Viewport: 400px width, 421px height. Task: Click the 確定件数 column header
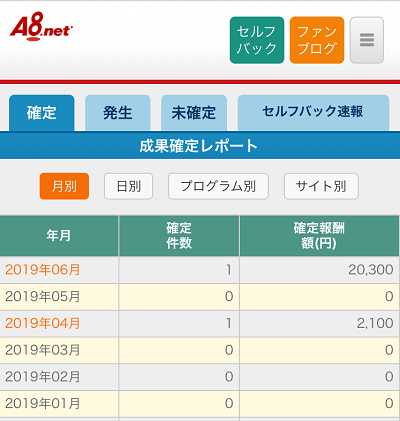179,236
